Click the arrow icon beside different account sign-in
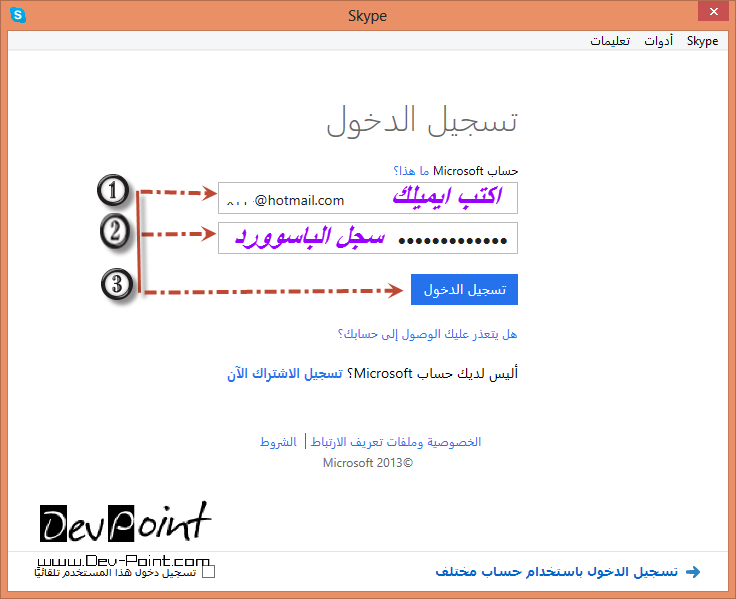Screen dimensions: 736x599 point(693,572)
